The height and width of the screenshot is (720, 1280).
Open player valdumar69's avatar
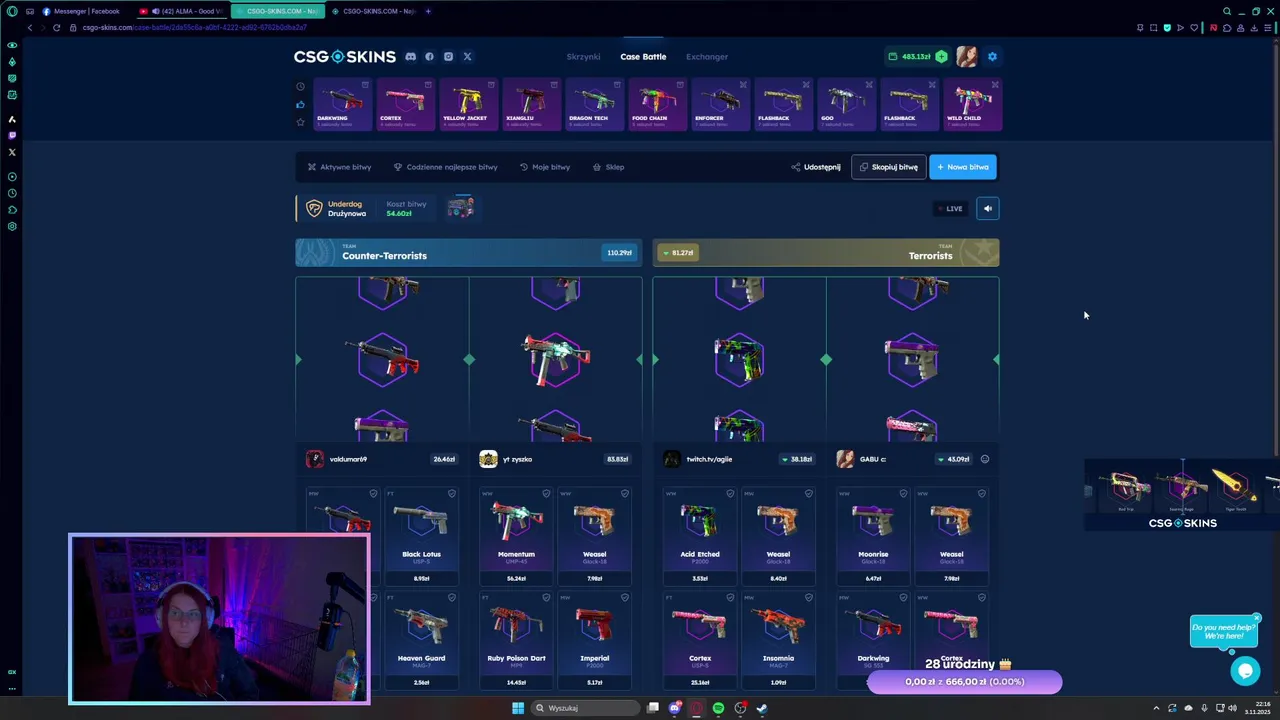click(315, 459)
